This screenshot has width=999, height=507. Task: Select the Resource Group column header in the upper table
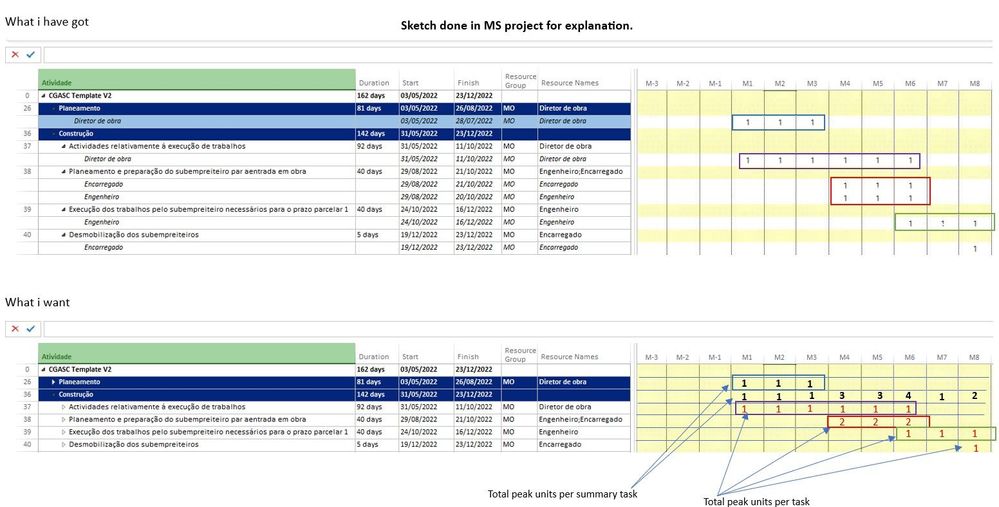pos(520,80)
